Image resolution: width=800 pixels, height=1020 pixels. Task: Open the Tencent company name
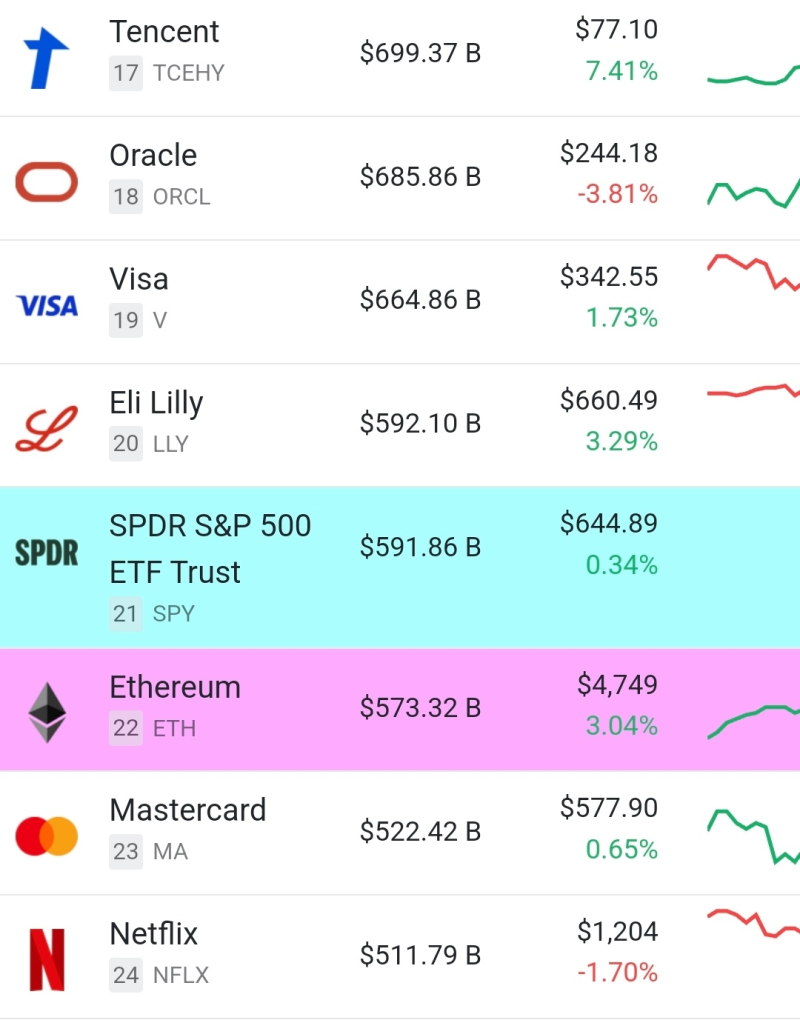pos(164,32)
